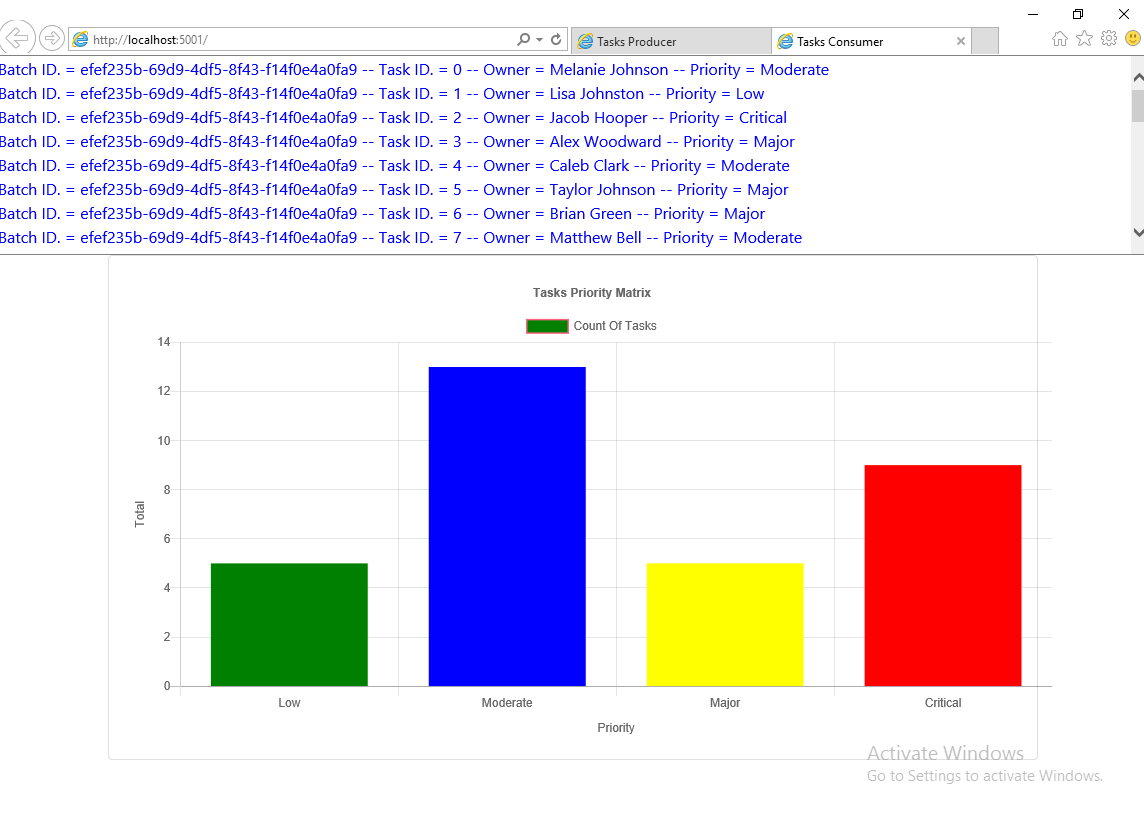Click the blue Moderate bar in chart
This screenshot has width=1144, height=822.
click(507, 526)
